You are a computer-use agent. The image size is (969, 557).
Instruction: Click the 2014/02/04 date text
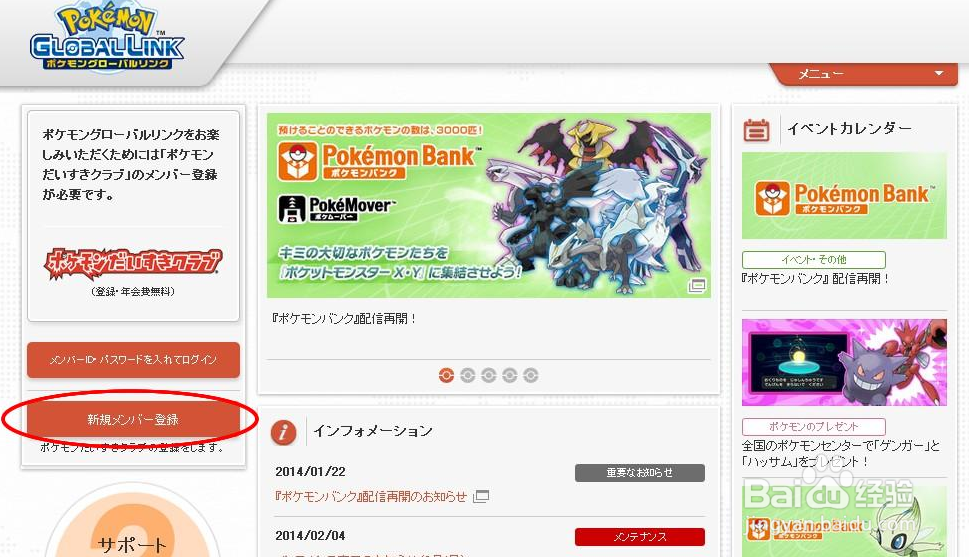(x=310, y=535)
